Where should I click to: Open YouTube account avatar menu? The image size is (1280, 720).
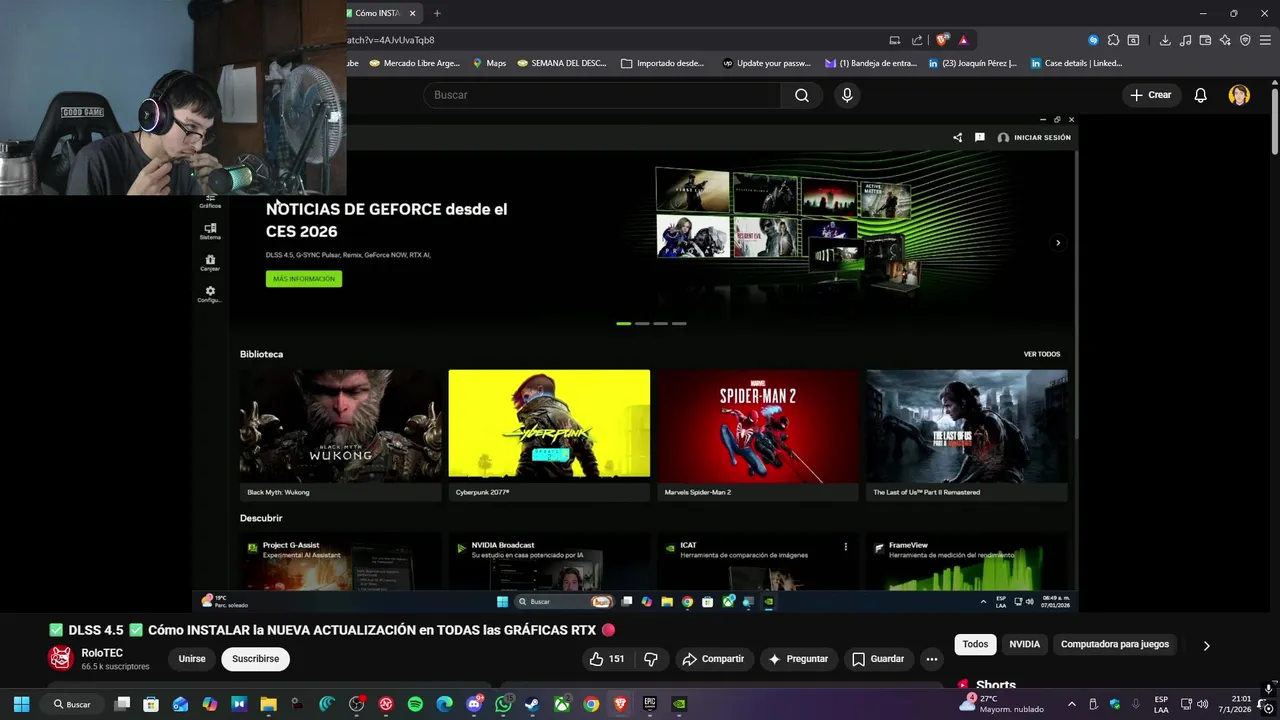pos(1239,95)
